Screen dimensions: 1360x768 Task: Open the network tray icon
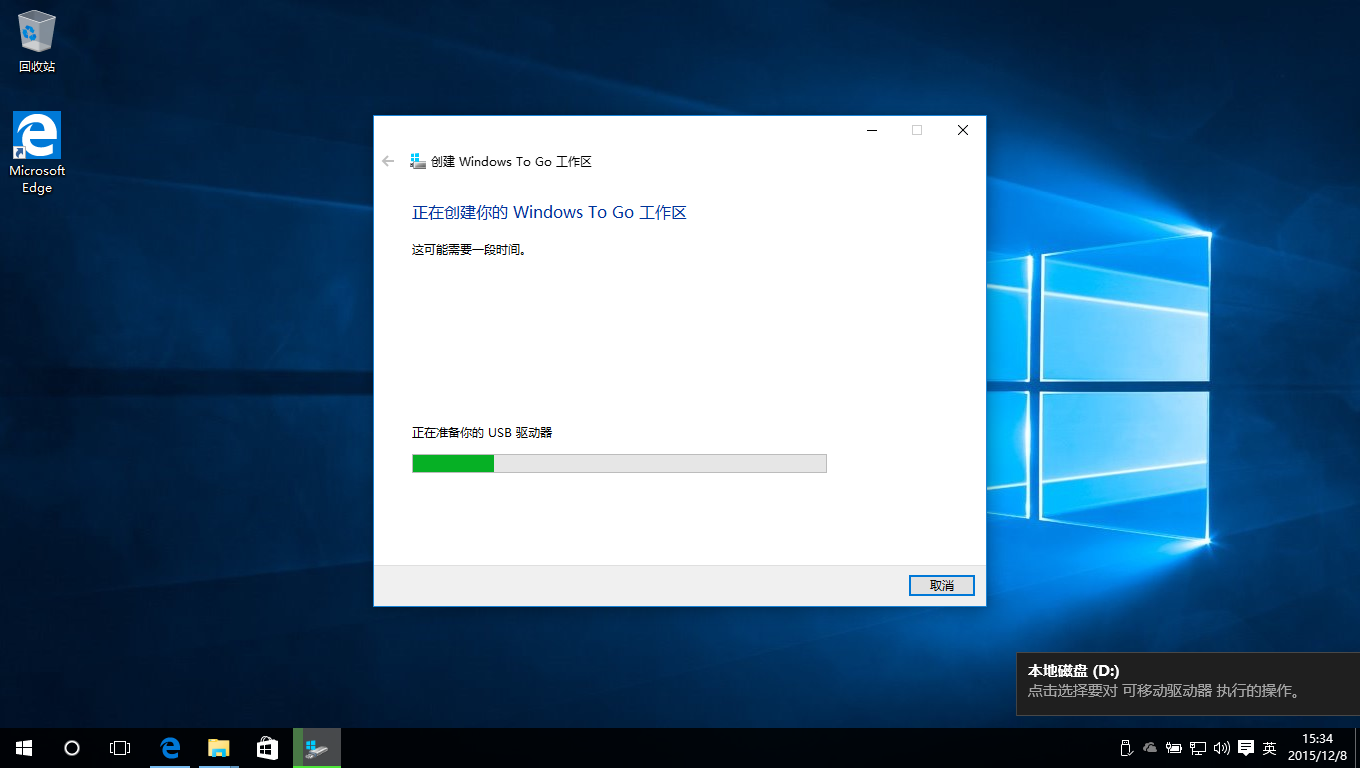1198,747
